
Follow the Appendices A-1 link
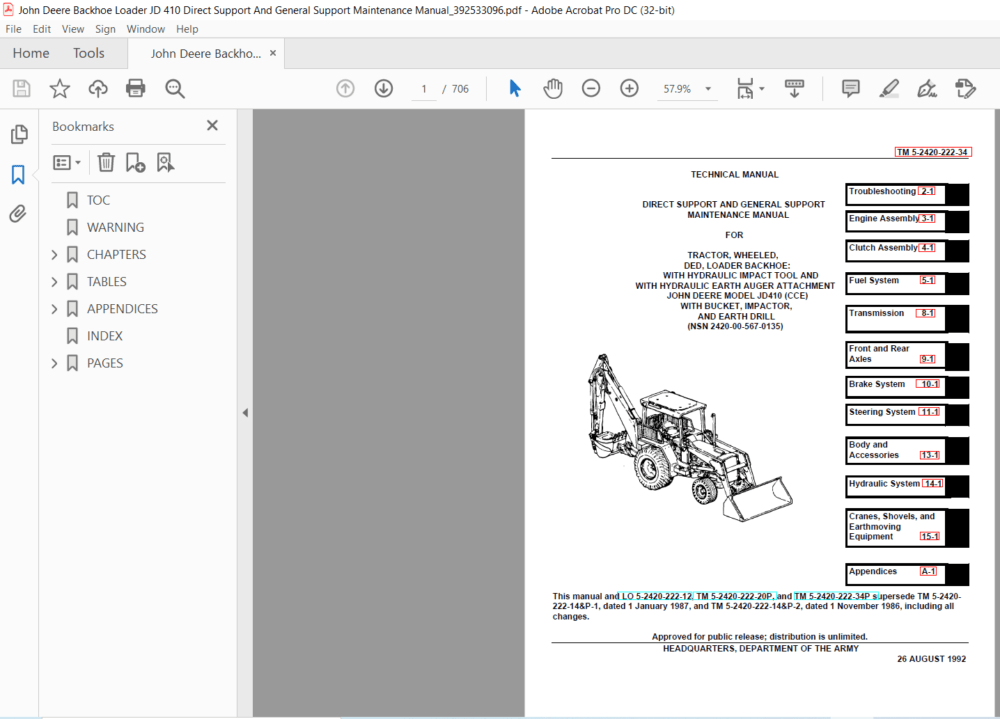click(x=928, y=572)
